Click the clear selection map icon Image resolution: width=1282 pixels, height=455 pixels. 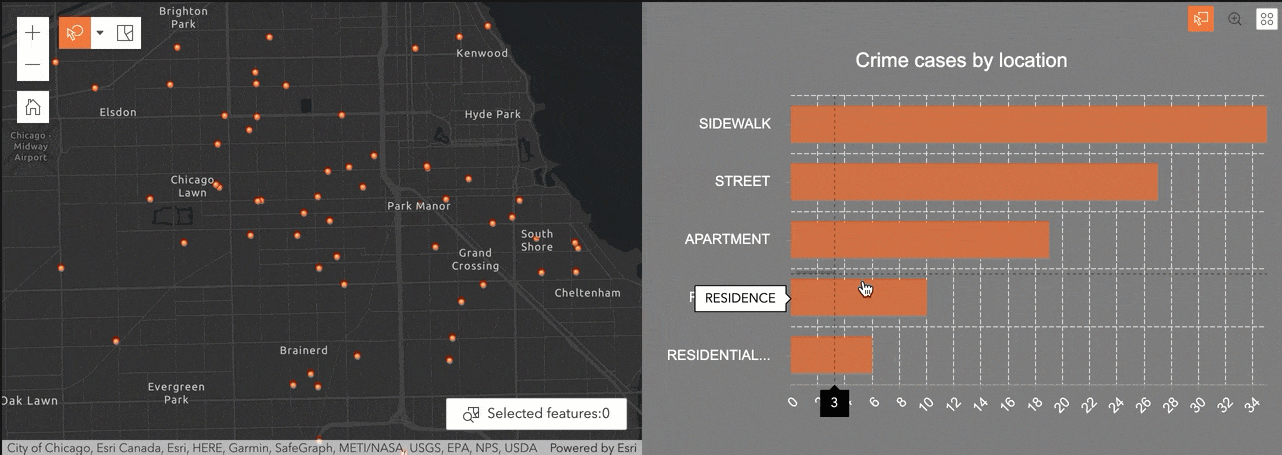125,33
